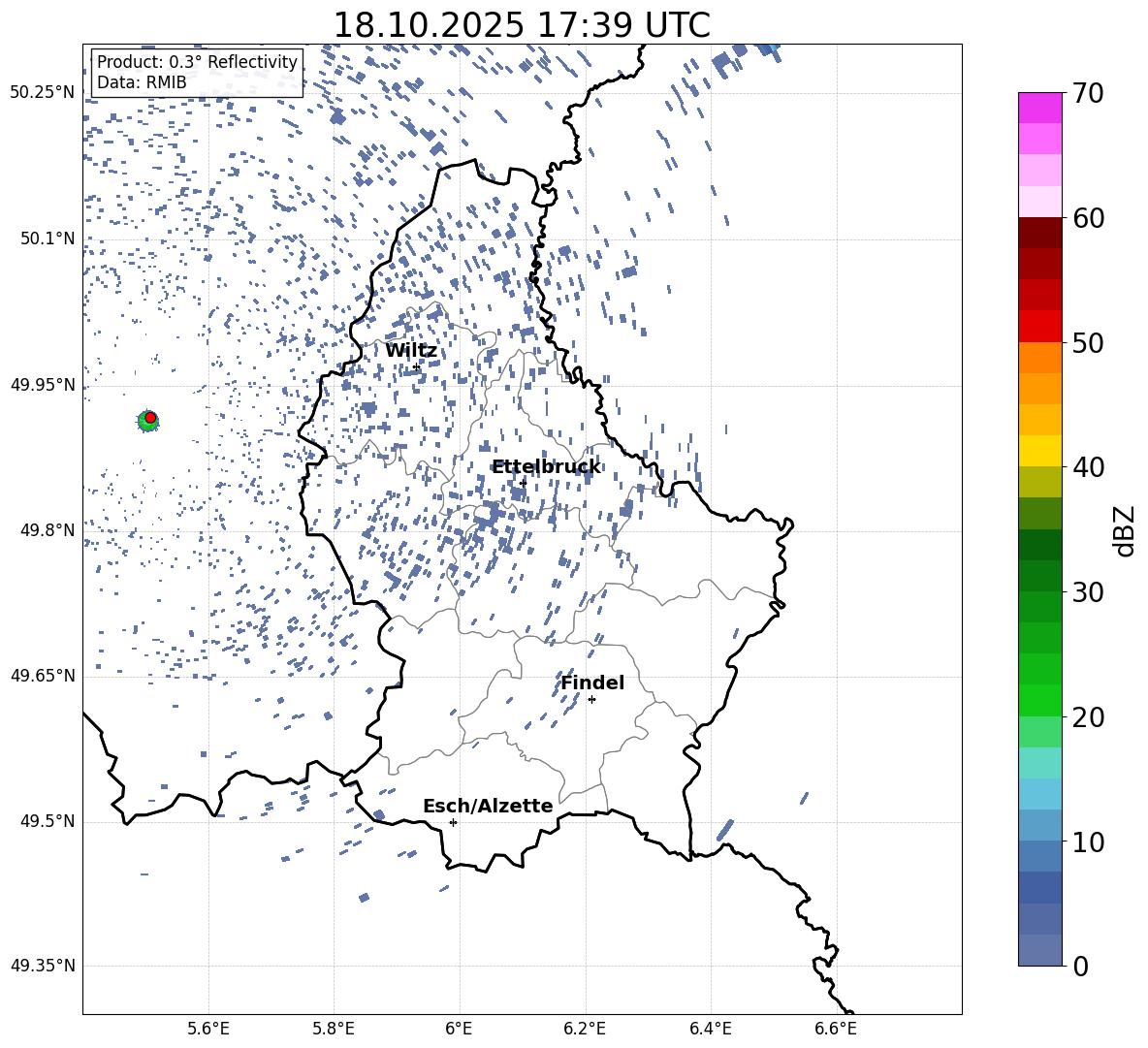This screenshot has height=1048, width=1148.
Task: Click the 49.8°N latitude label
Action: click(47, 530)
